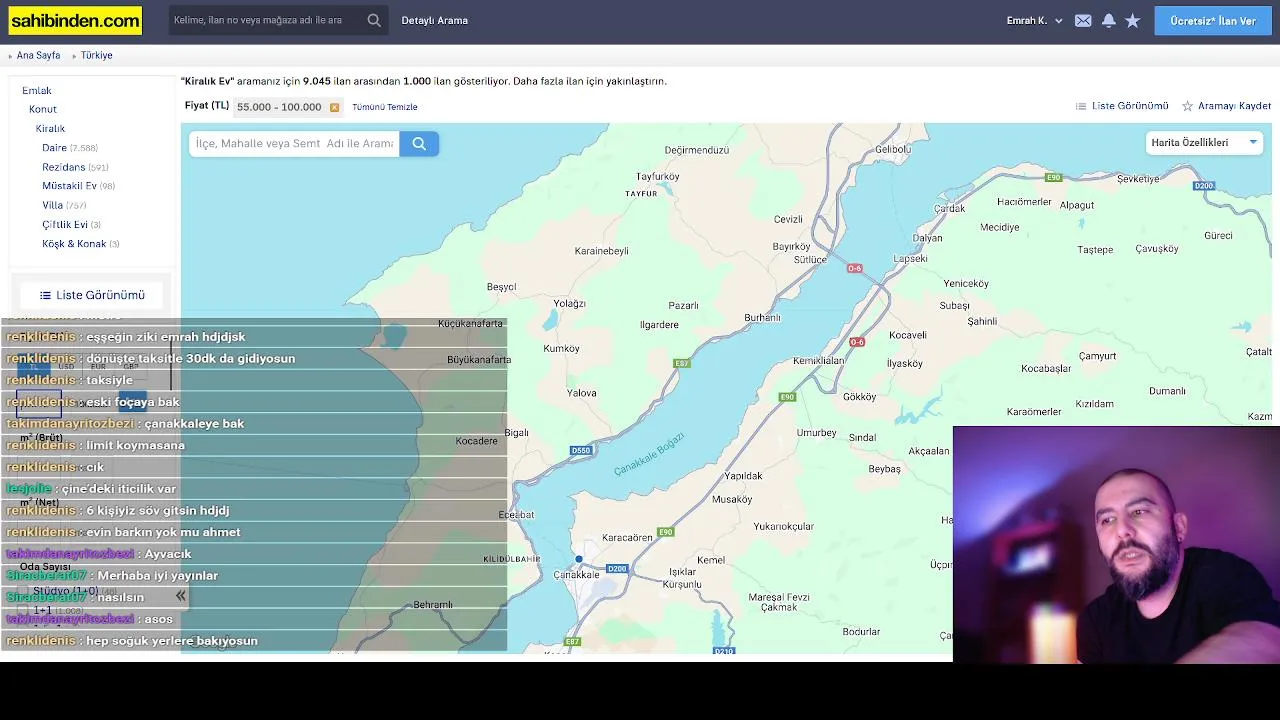Open the messages envelope icon

click(1083, 20)
